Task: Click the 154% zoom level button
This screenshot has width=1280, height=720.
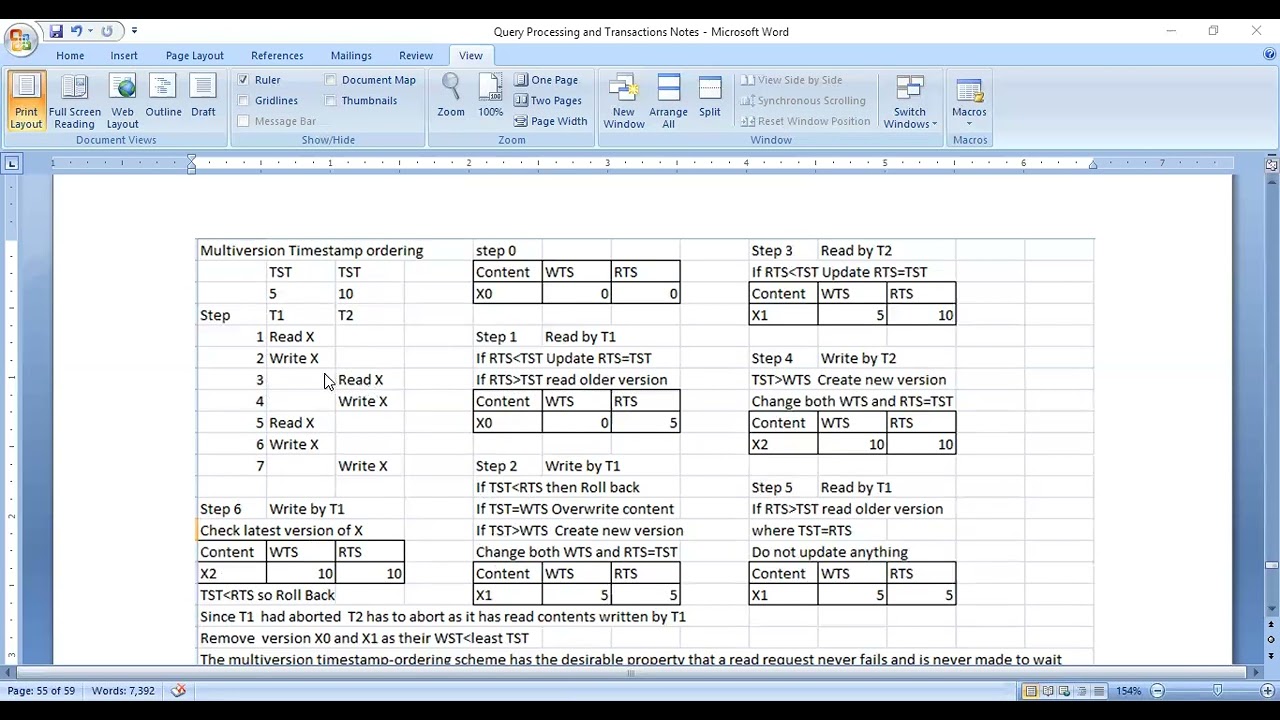Action: pos(1129,691)
